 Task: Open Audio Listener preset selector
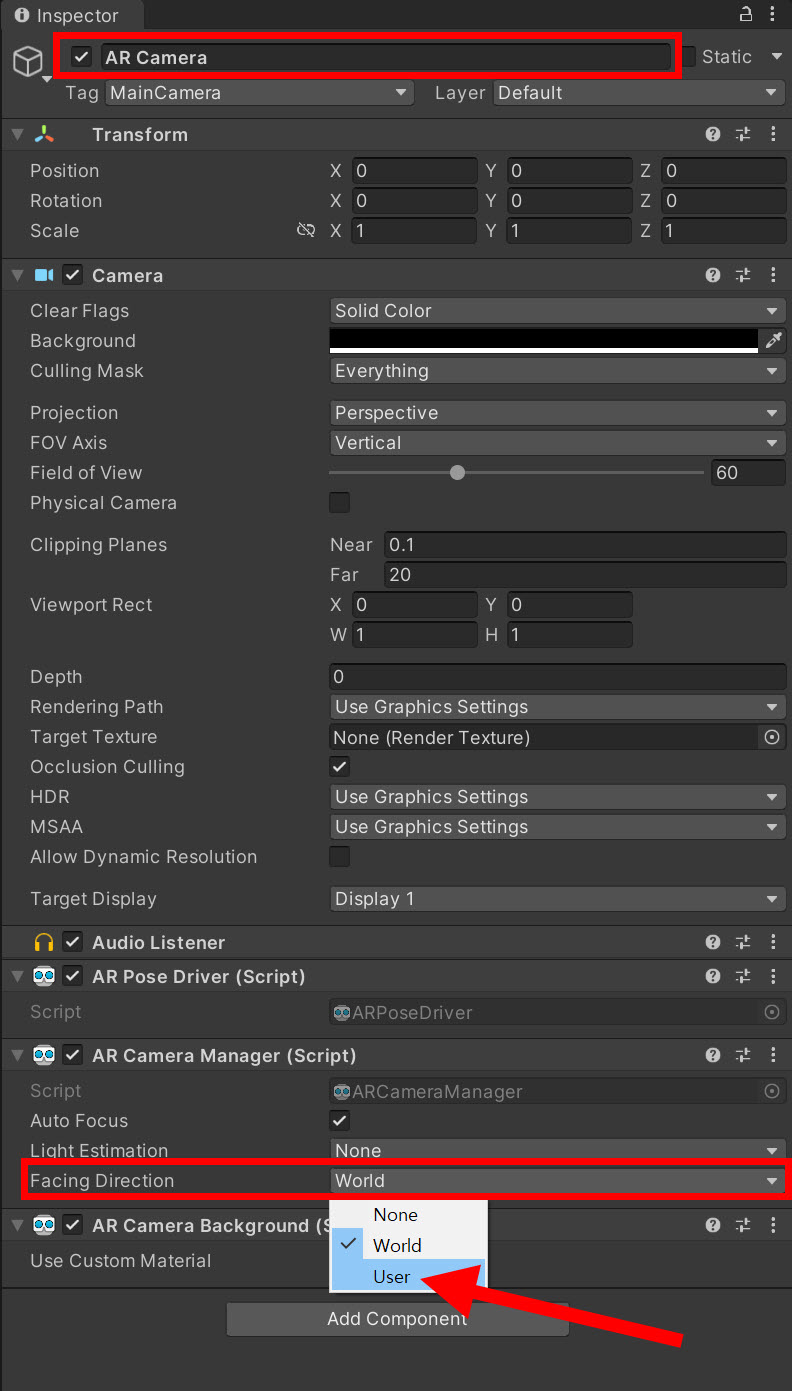click(x=743, y=942)
